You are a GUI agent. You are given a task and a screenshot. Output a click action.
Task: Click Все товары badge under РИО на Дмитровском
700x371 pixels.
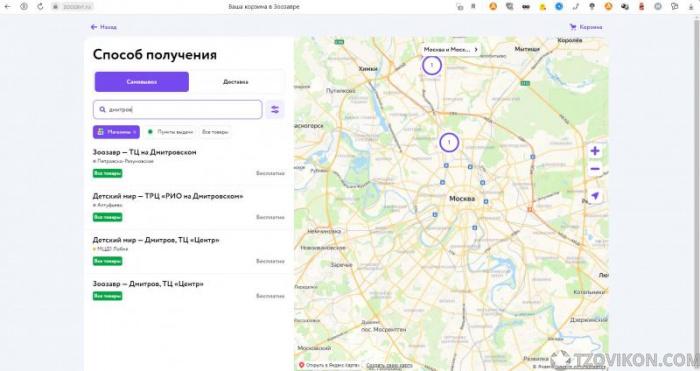point(108,217)
